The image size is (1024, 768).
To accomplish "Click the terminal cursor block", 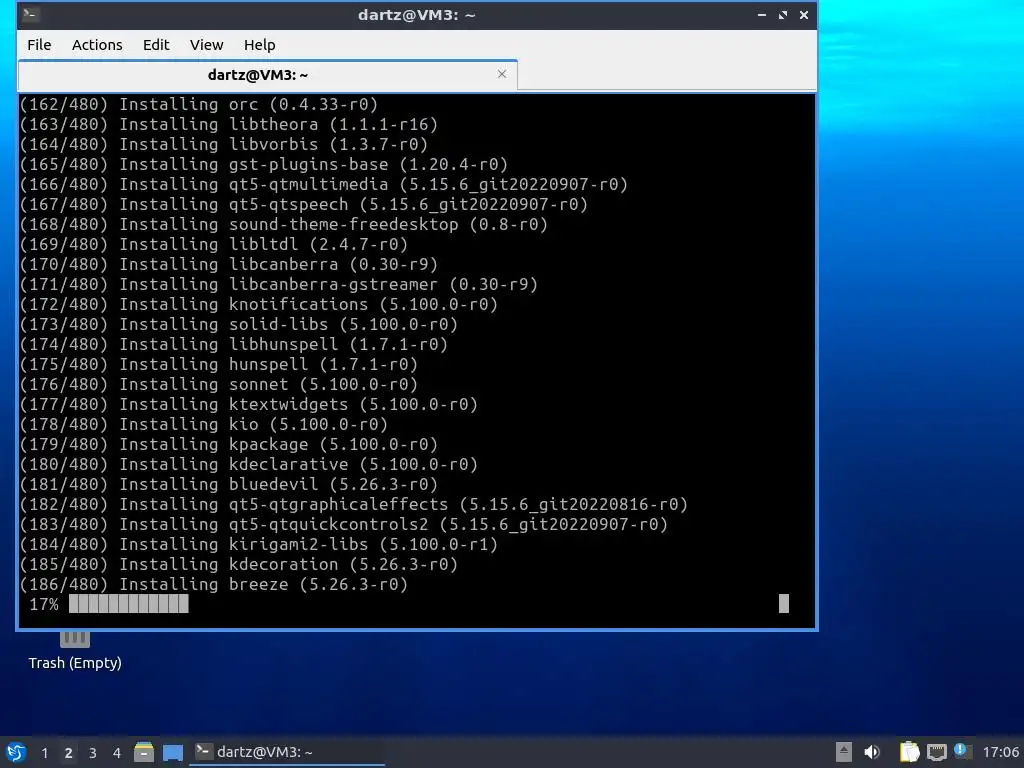I will (x=784, y=604).
